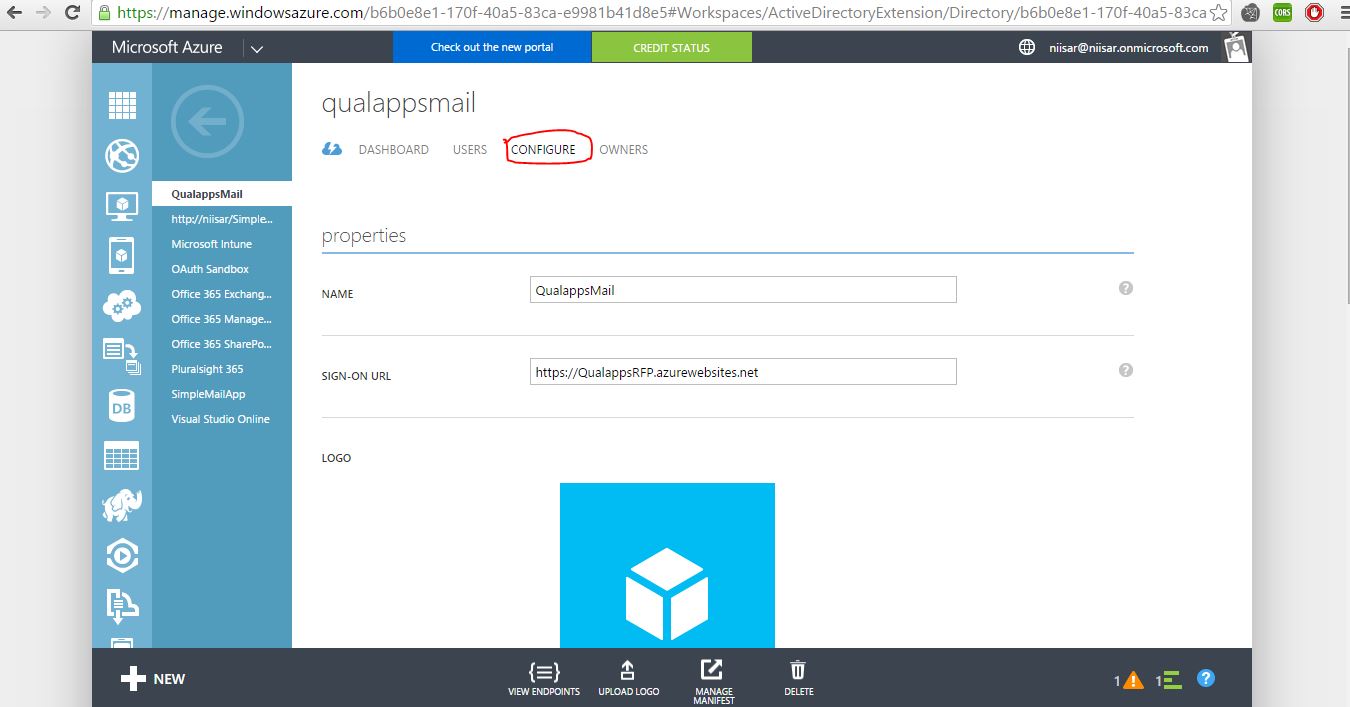Click the orange warning notification icon
Screen dimensions: 1350x707
pyautogui.click(x=1133, y=680)
